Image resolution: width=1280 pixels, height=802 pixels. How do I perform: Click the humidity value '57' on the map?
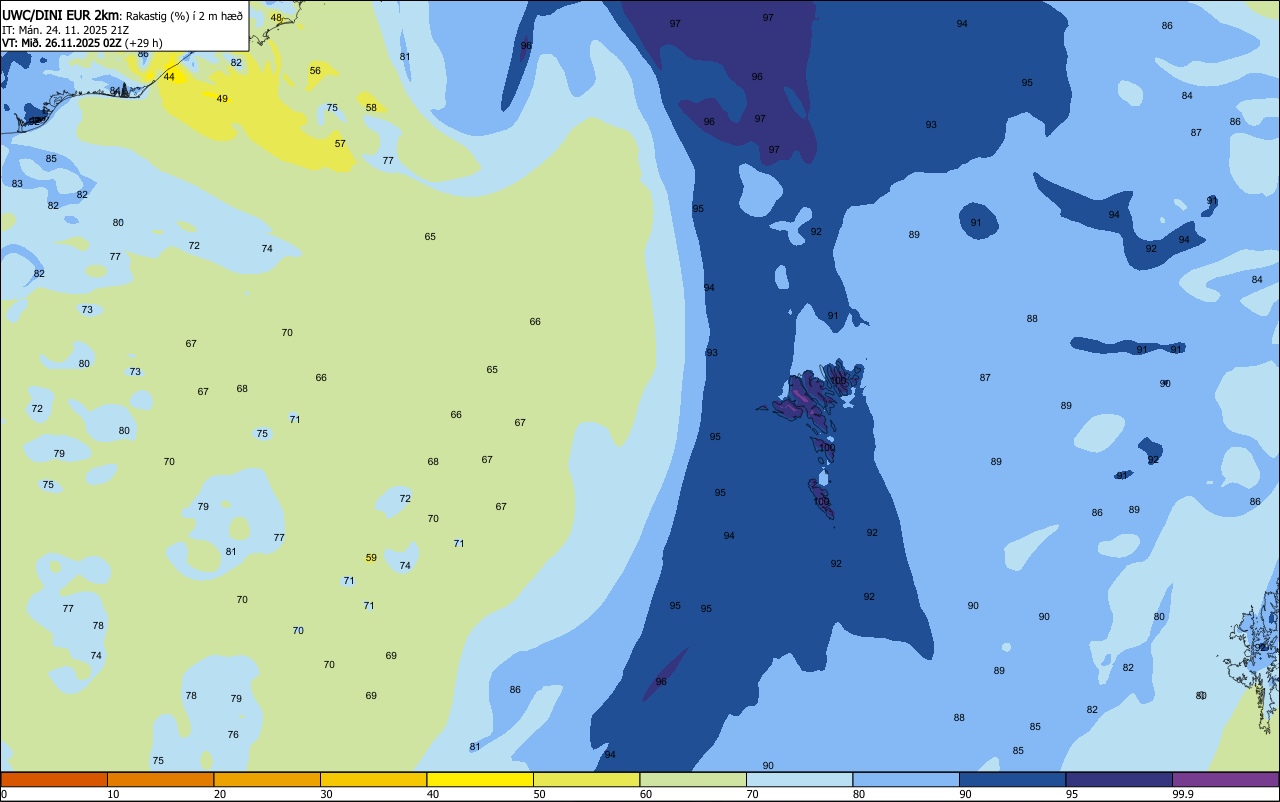[x=340, y=143]
